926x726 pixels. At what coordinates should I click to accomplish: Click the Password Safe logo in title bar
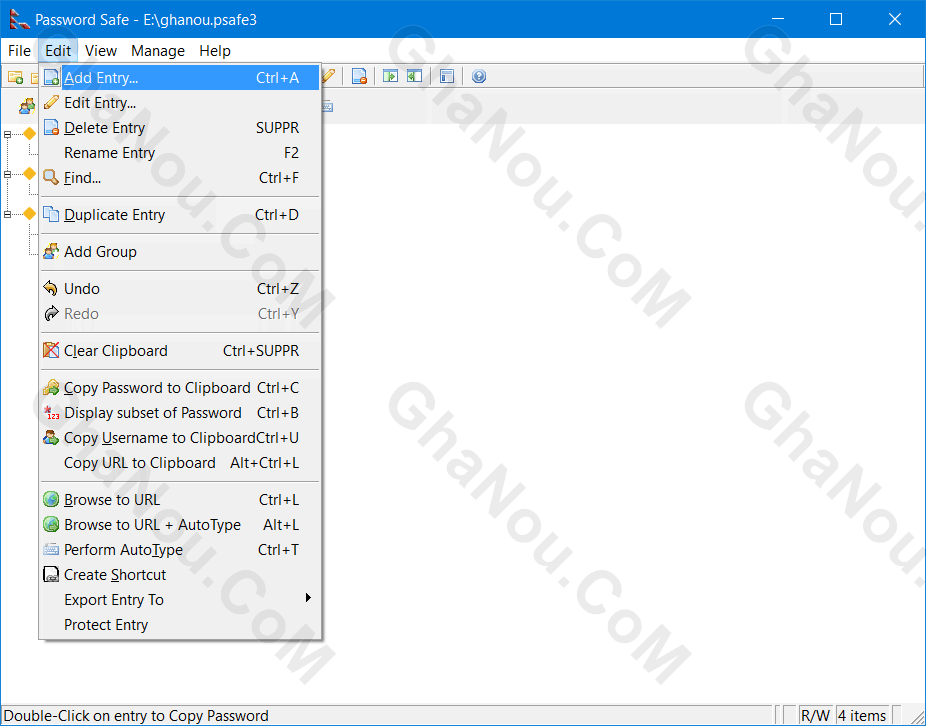point(19,19)
